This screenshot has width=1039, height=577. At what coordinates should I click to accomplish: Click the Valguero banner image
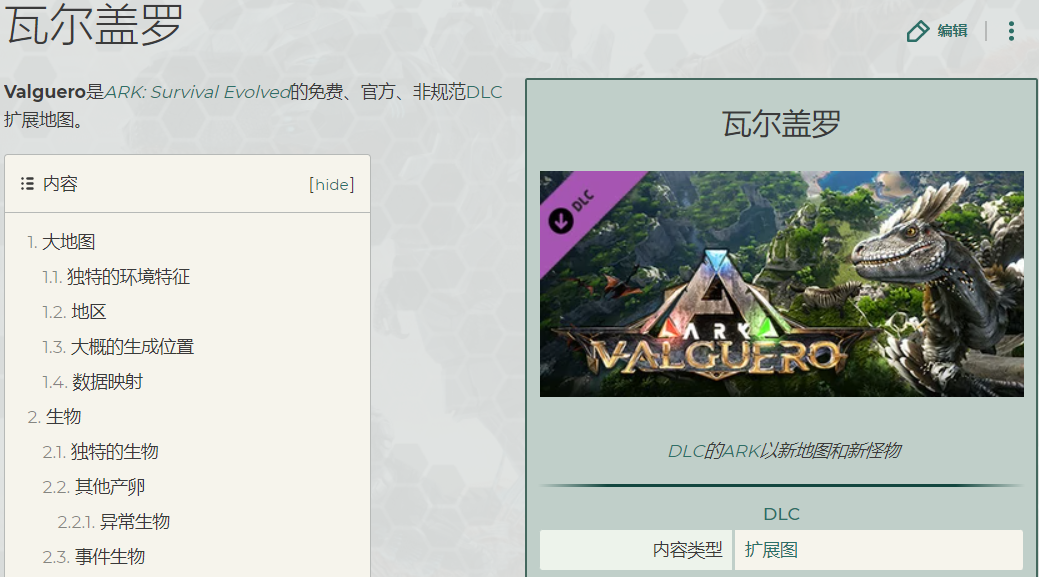pos(781,284)
